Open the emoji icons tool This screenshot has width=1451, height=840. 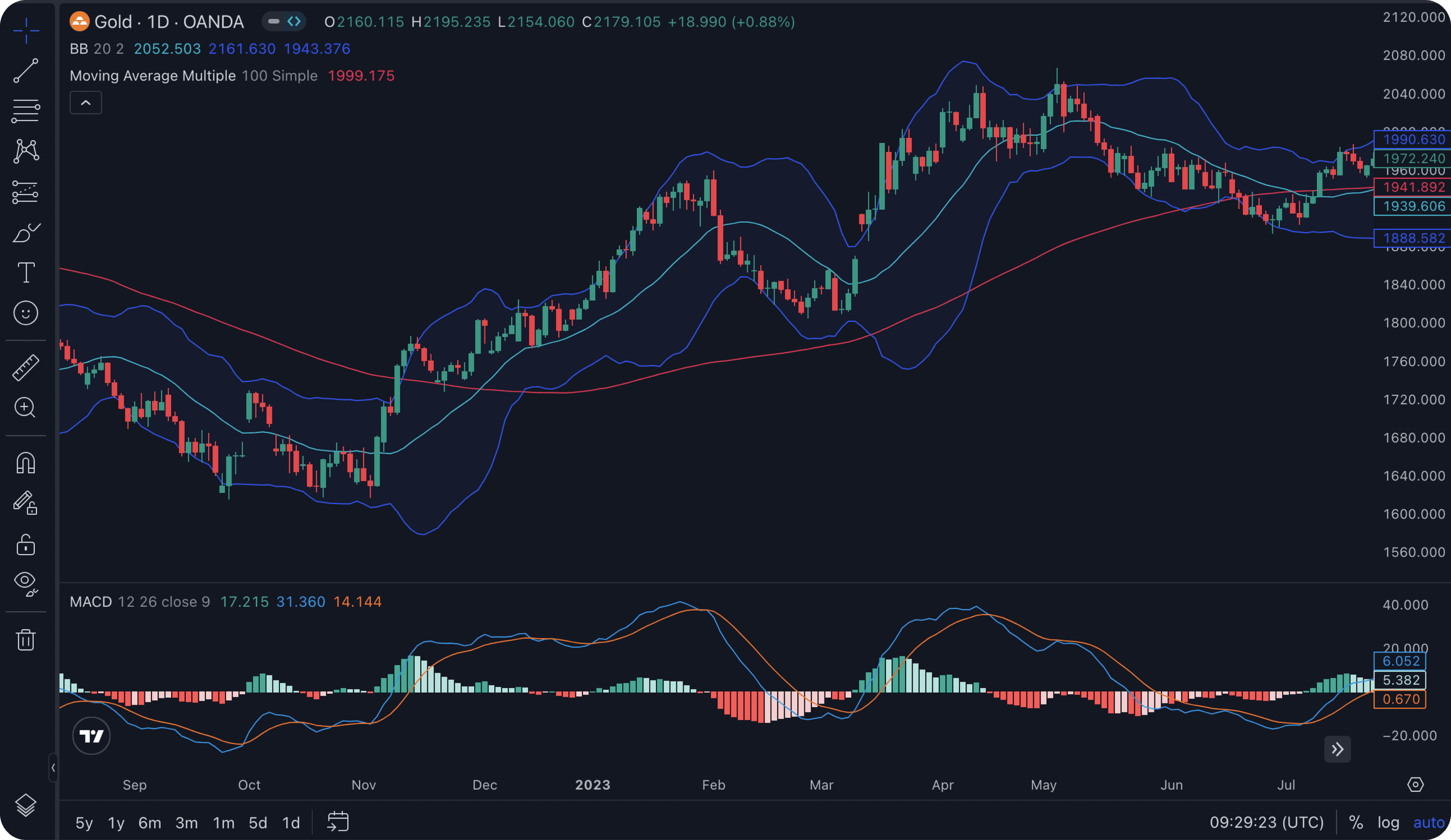click(x=26, y=313)
